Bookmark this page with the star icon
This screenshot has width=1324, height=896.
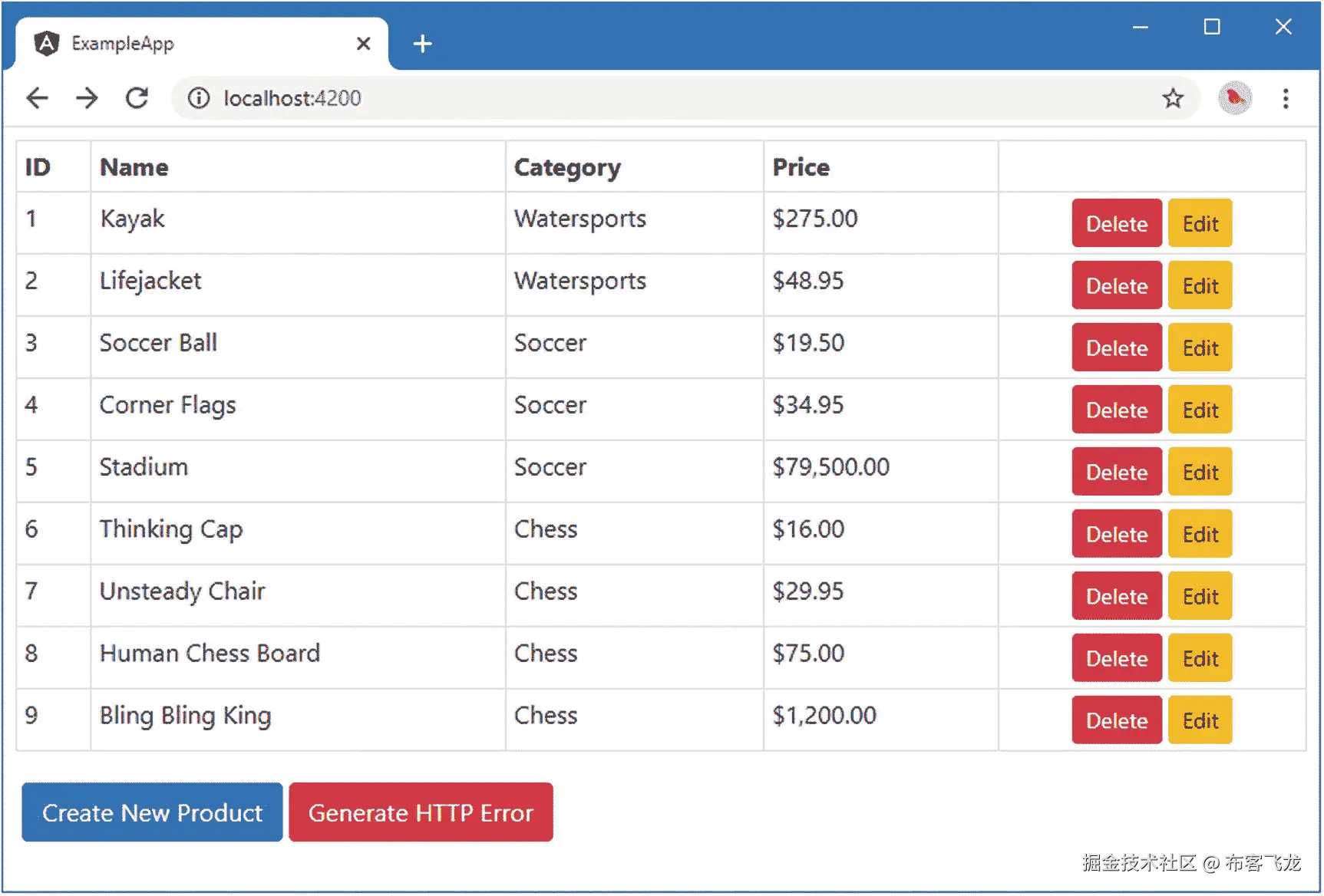(x=1172, y=98)
